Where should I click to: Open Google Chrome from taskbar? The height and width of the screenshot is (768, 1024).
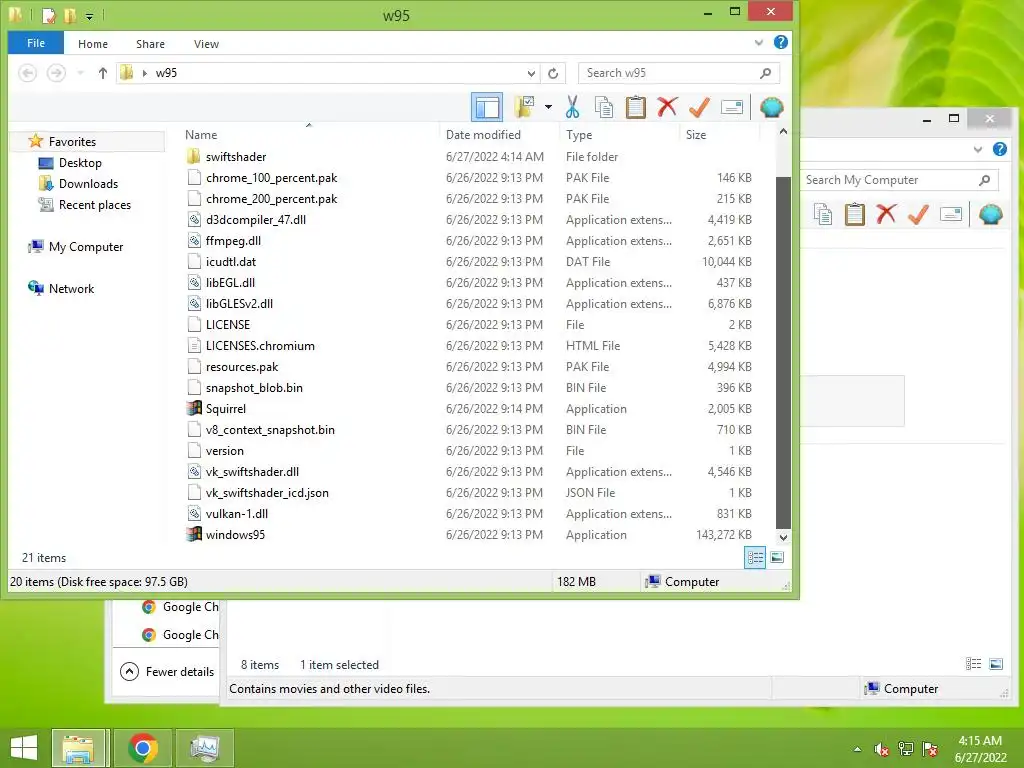[142, 747]
